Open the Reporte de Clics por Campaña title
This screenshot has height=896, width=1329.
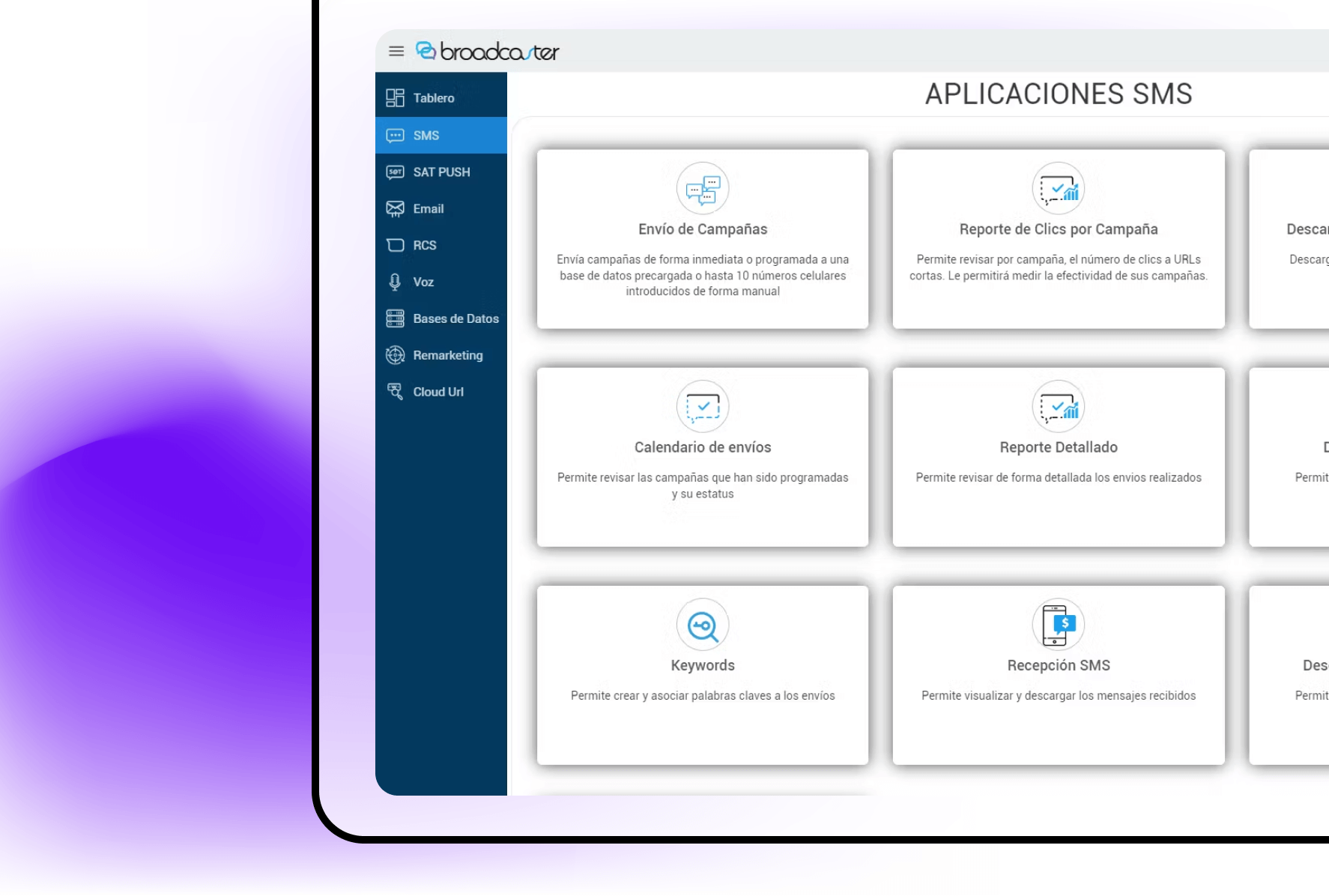tap(1058, 229)
